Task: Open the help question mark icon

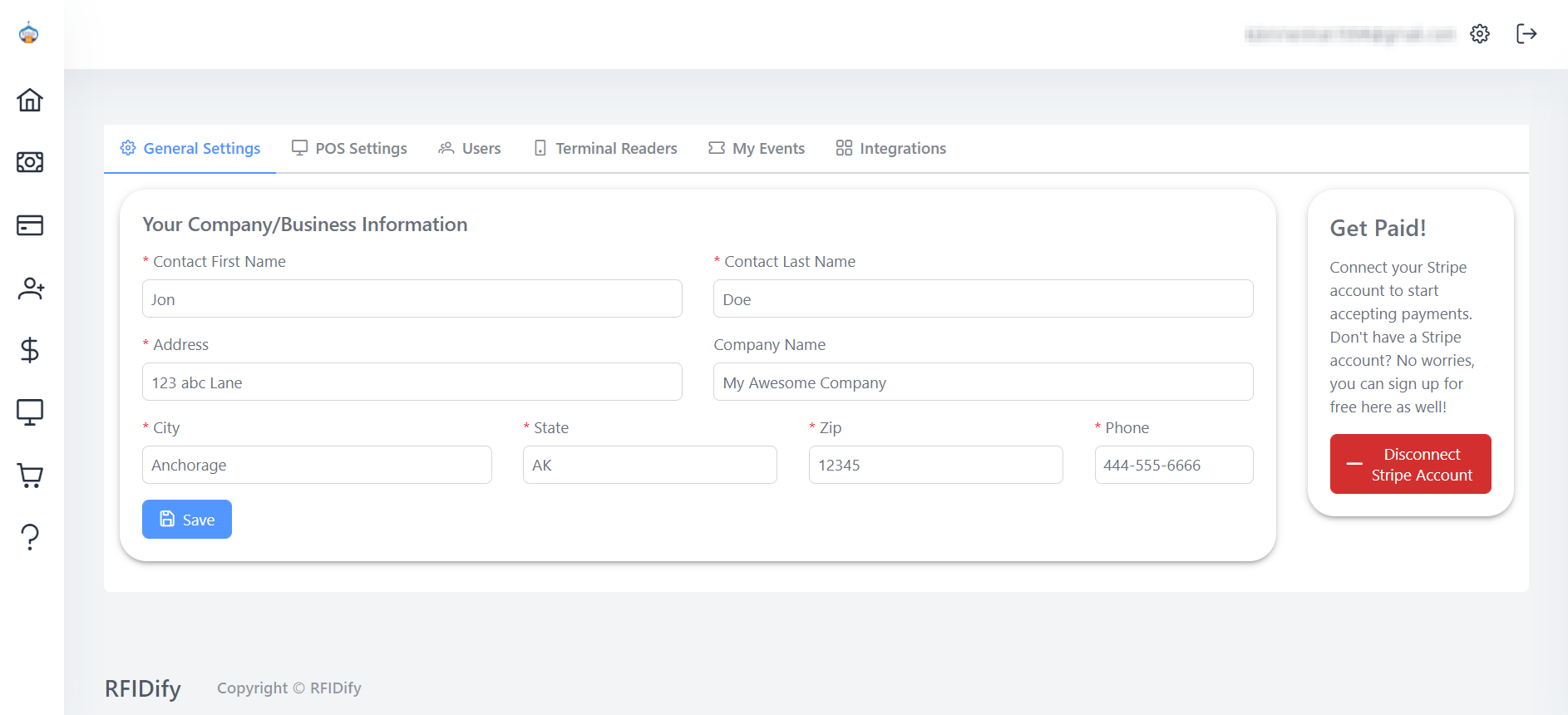Action: tap(30, 537)
